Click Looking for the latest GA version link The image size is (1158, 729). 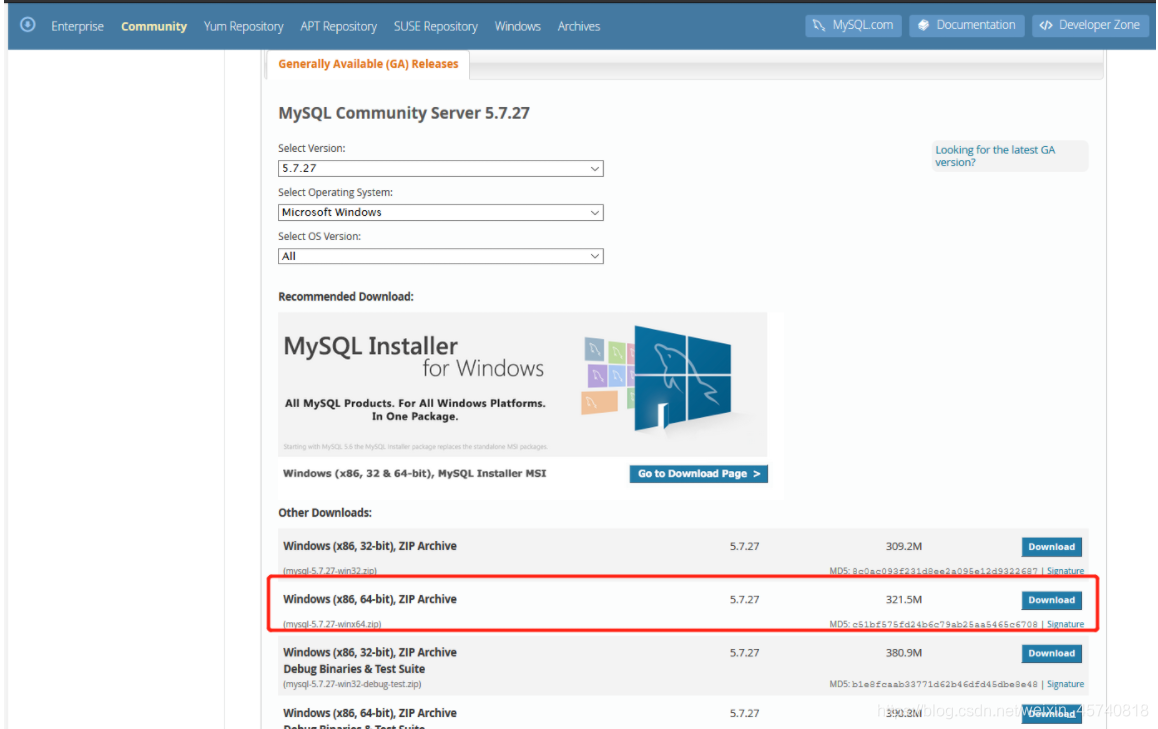(x=995, y=156)
